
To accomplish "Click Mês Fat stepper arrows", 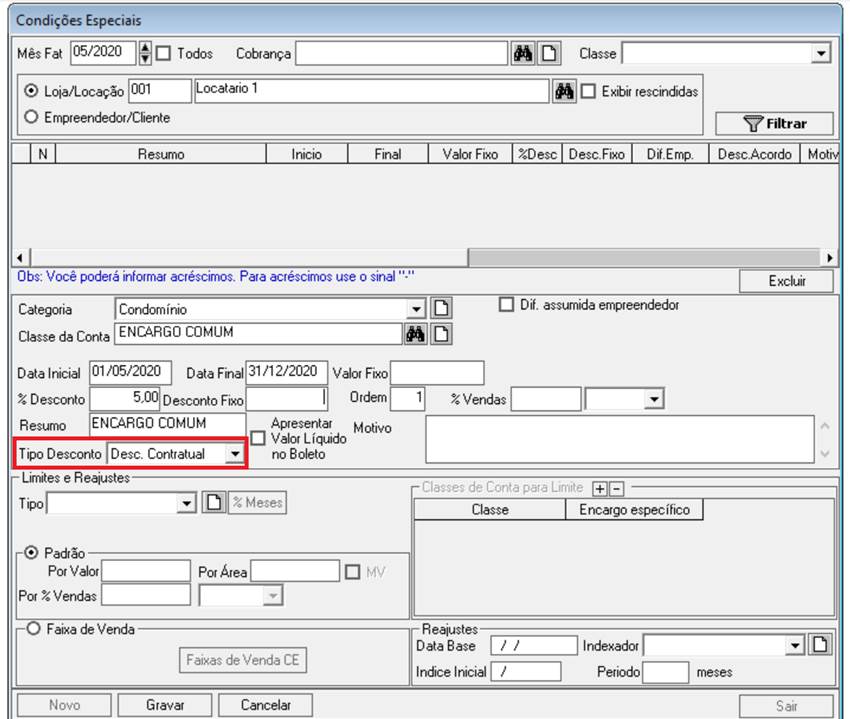I will (x=145, y=53).
